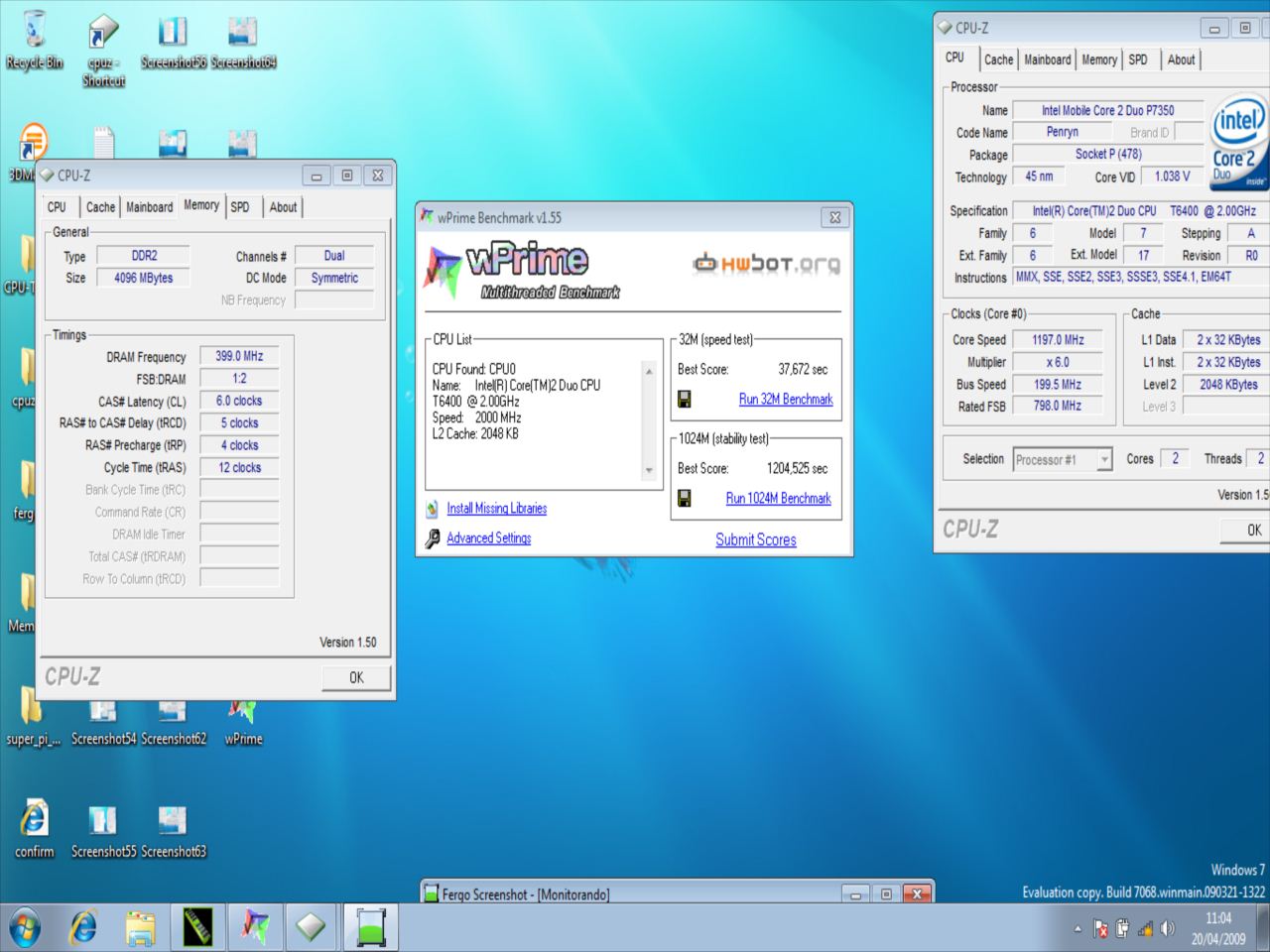Switch to wPrime in the taskbar
The image size is (1270, 952).
(x=256, y=928)
